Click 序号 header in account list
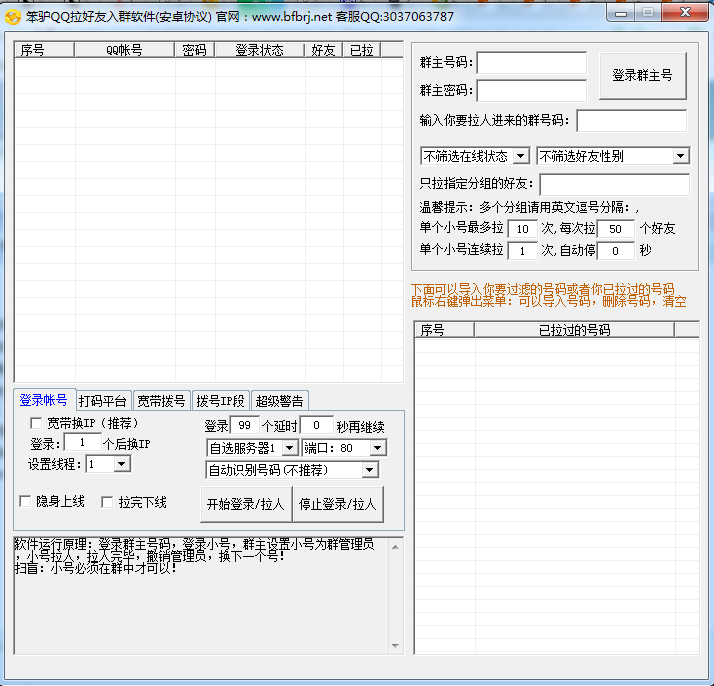Image resolution: width=714 pixels, height=686 pixels. point(44,50)
